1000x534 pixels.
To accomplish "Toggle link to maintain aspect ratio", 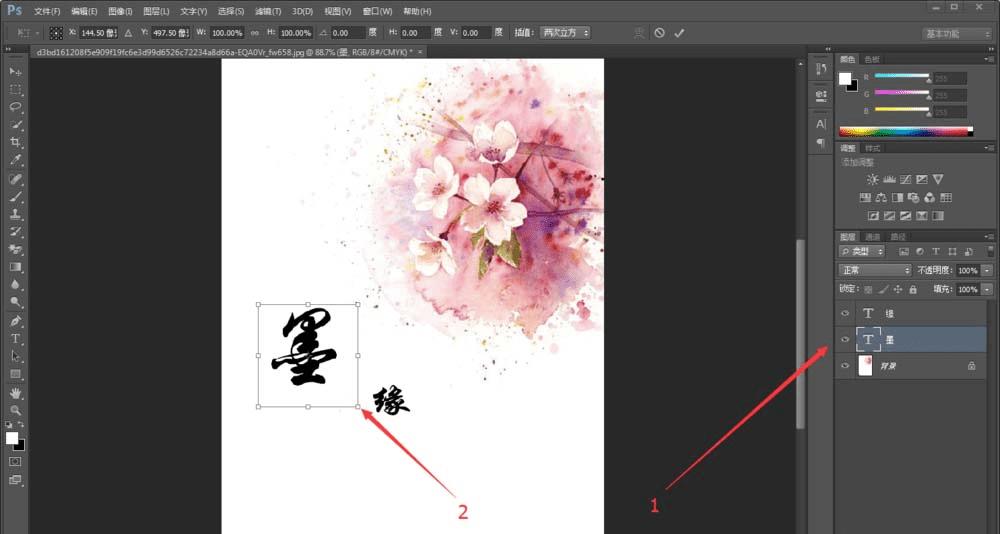I will click(254, 33).
